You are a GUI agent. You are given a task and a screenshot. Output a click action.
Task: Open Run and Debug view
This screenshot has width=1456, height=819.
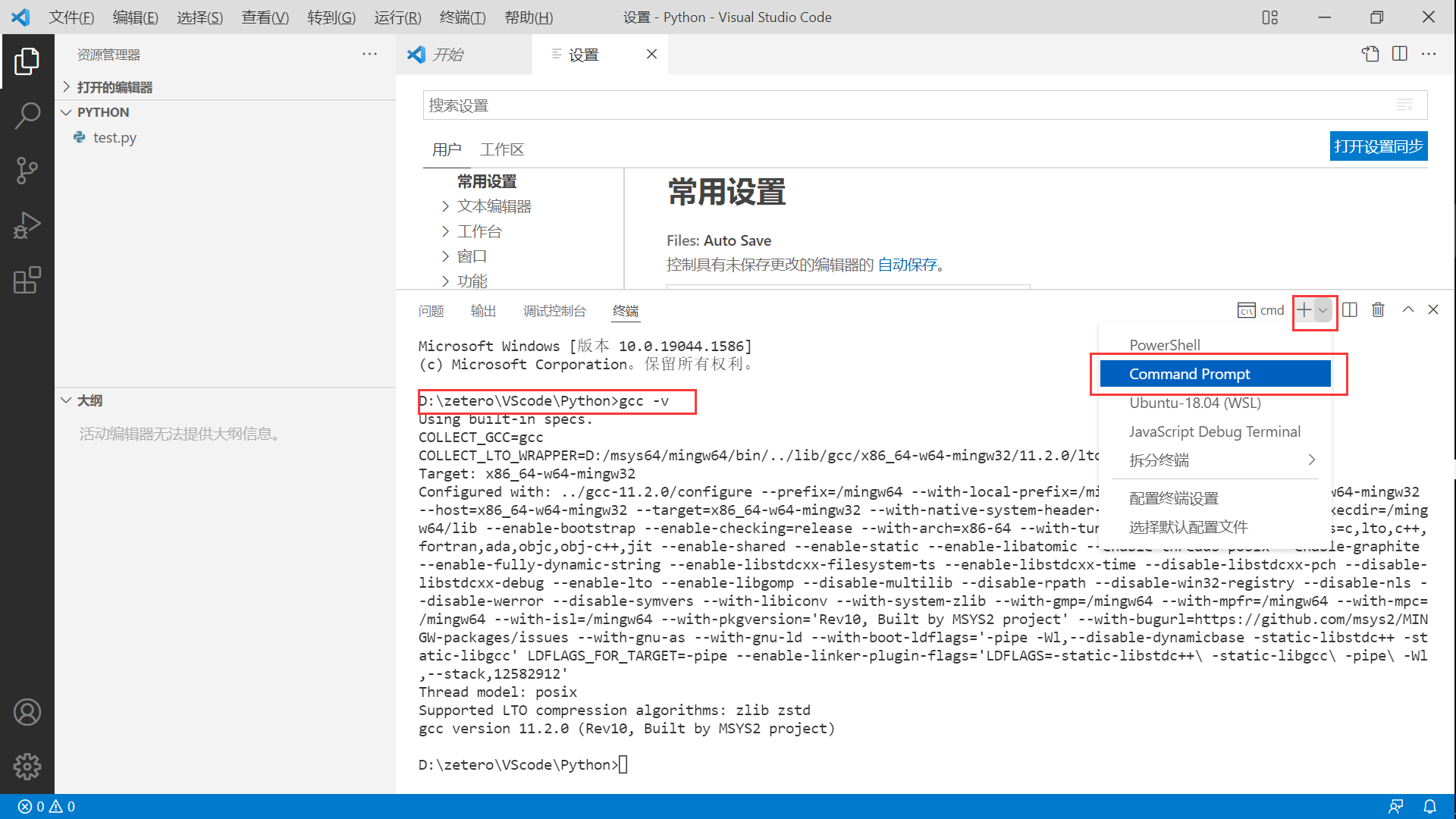(27, 225)
